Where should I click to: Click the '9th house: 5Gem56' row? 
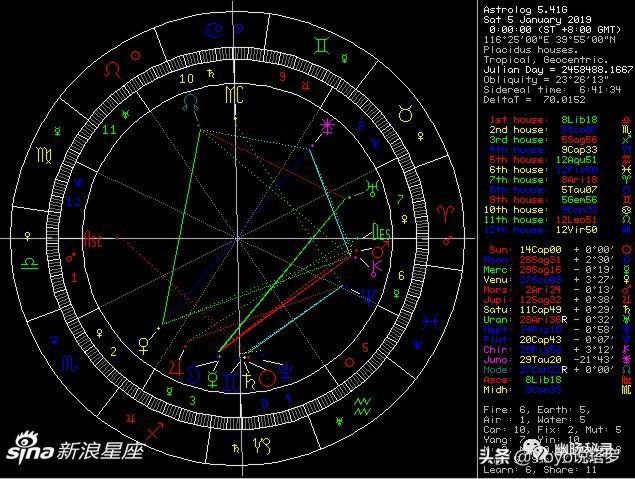point(560,200)
